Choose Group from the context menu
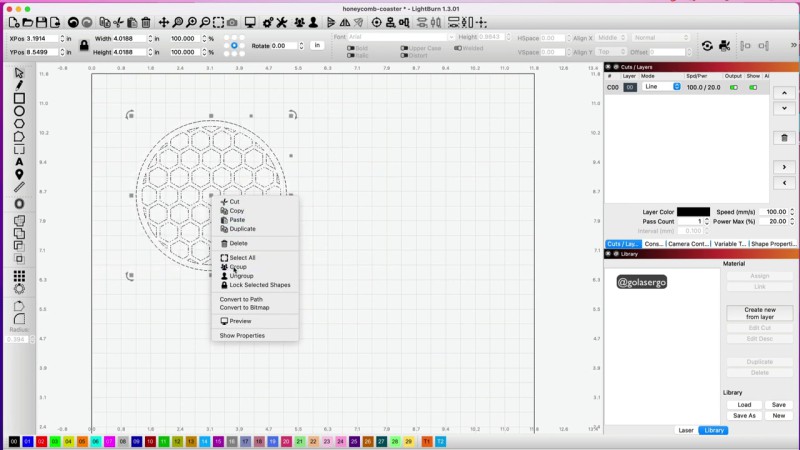Image resolution: width=800 pixels, height=450 pixels. [x=238, y=267]
